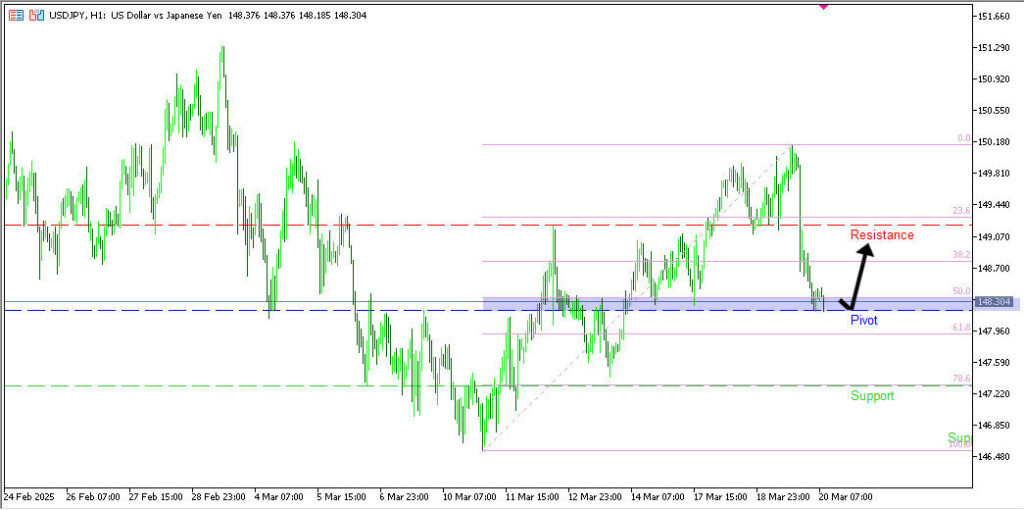
Task: Click the Fibonacci 38.2 level label
Action: (x=961, y=255)
